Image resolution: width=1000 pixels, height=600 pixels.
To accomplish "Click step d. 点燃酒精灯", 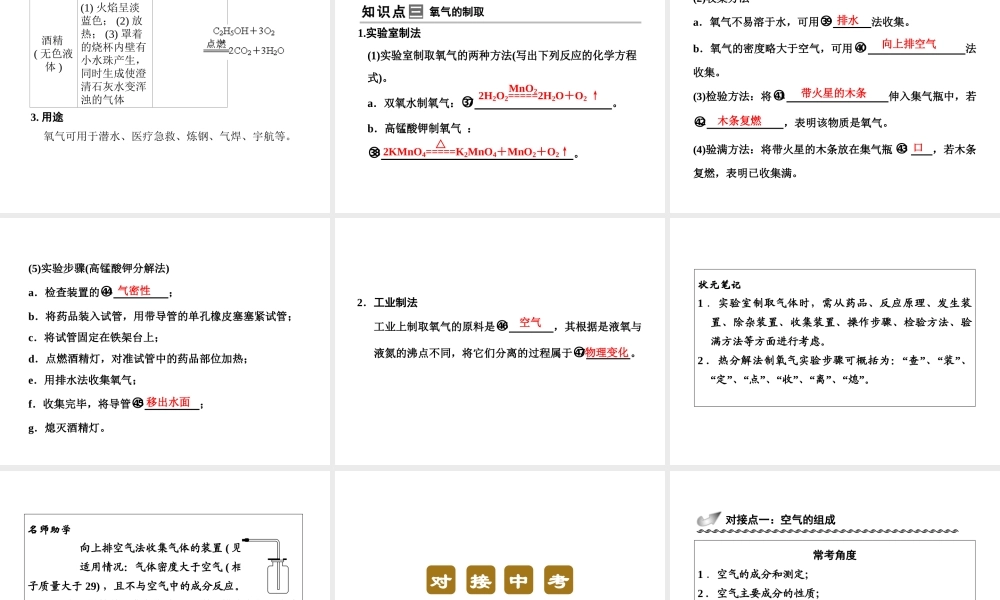I will click(x=138, y=359).
